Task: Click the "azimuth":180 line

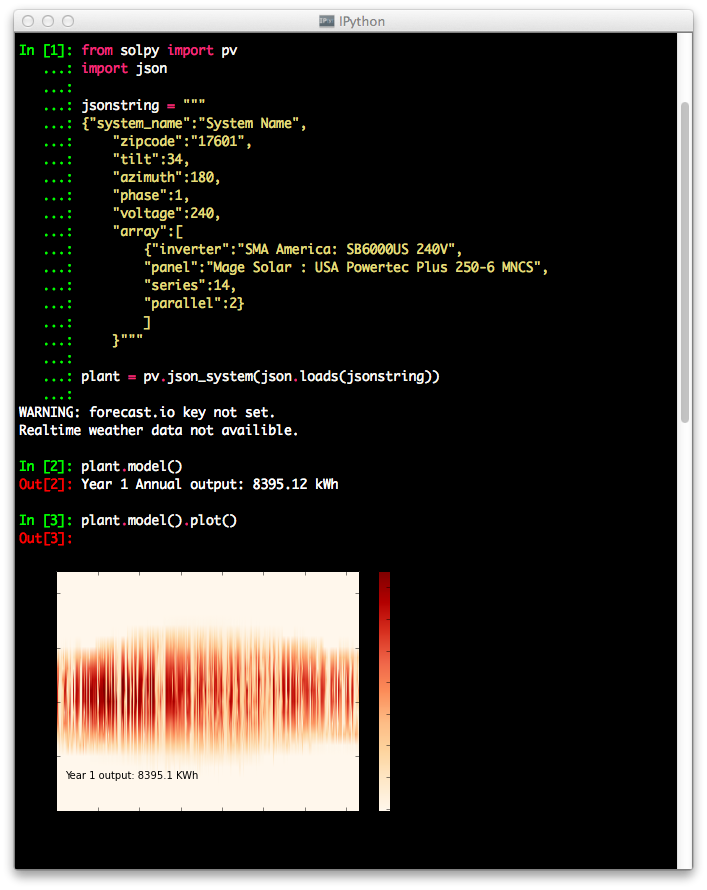Action: 166,178
